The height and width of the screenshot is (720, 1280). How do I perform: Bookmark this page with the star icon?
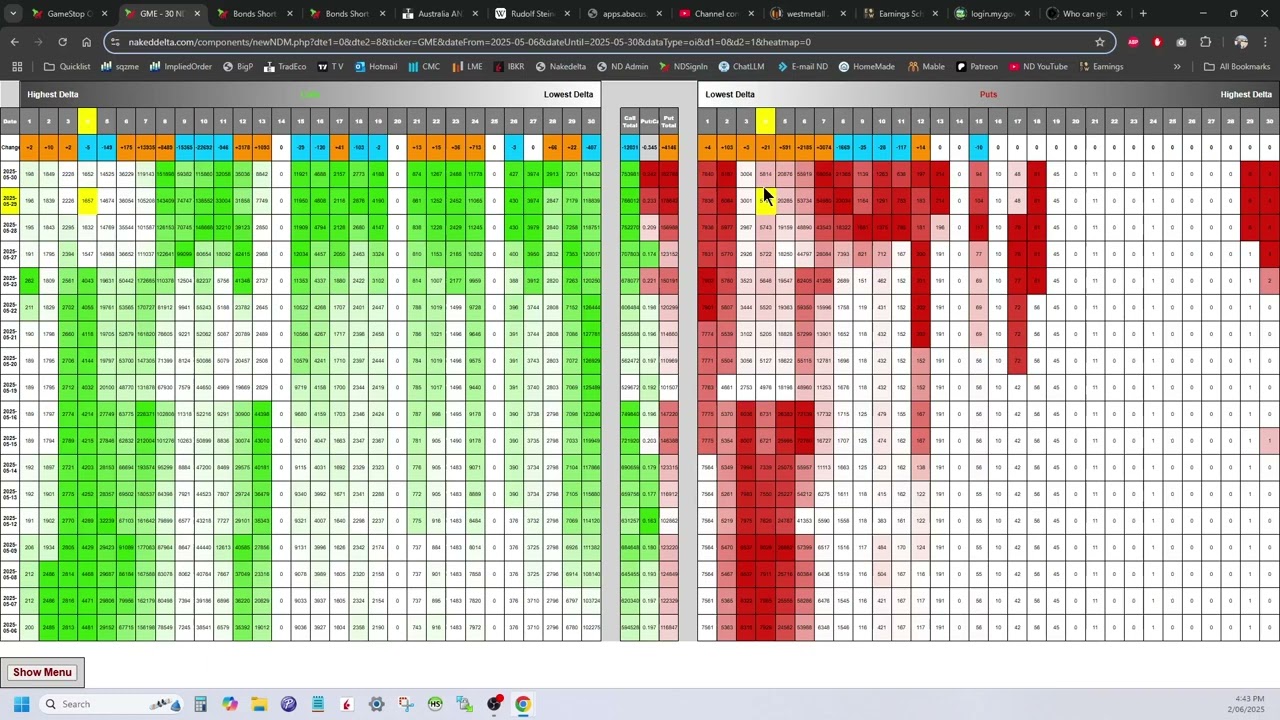[x=1100, y=42]
